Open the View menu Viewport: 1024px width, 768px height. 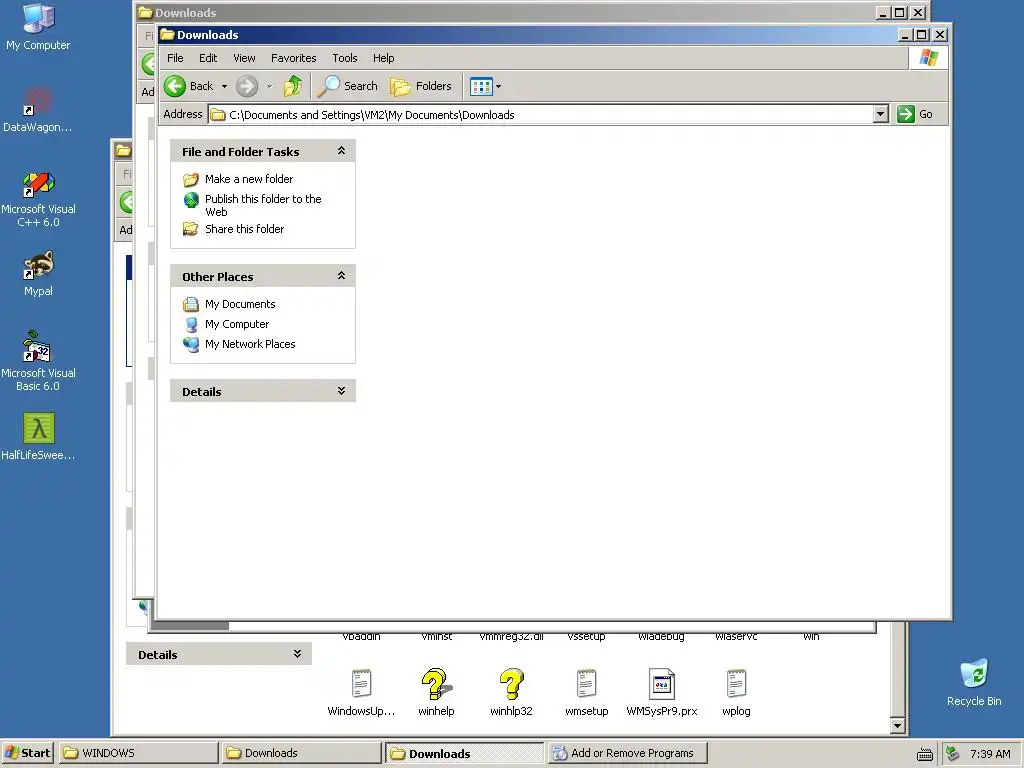pyautogui.click(x=244, y=58)
